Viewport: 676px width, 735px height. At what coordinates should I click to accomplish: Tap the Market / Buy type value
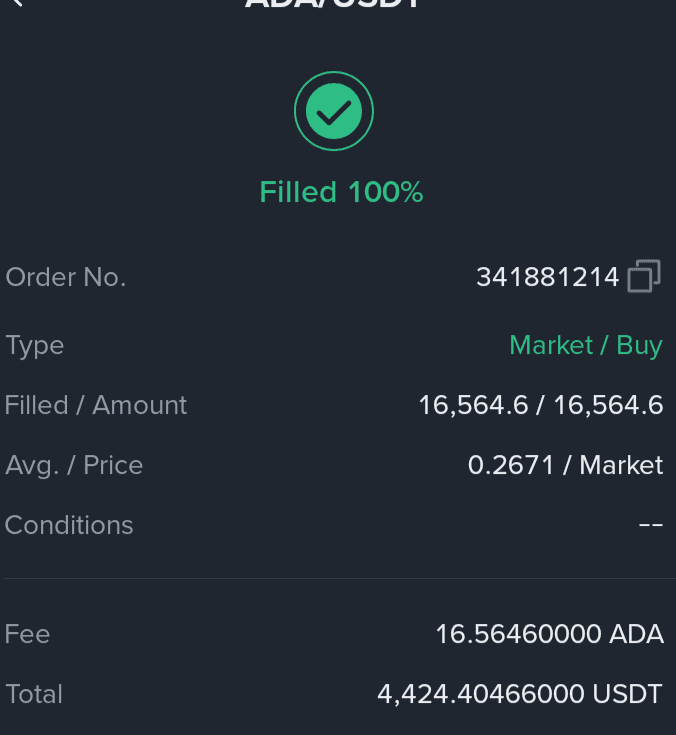pyautogui.click(x=586, y=346)
